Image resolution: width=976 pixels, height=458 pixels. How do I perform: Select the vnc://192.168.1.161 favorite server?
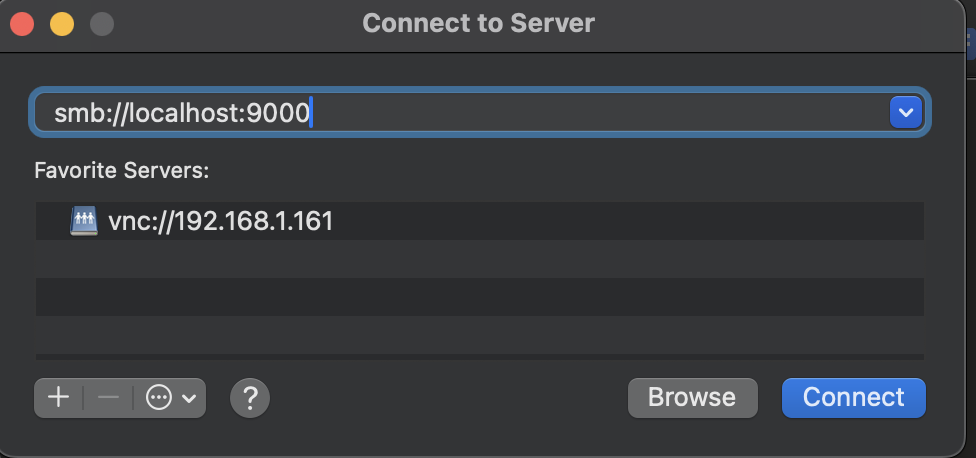click(220, 221)
